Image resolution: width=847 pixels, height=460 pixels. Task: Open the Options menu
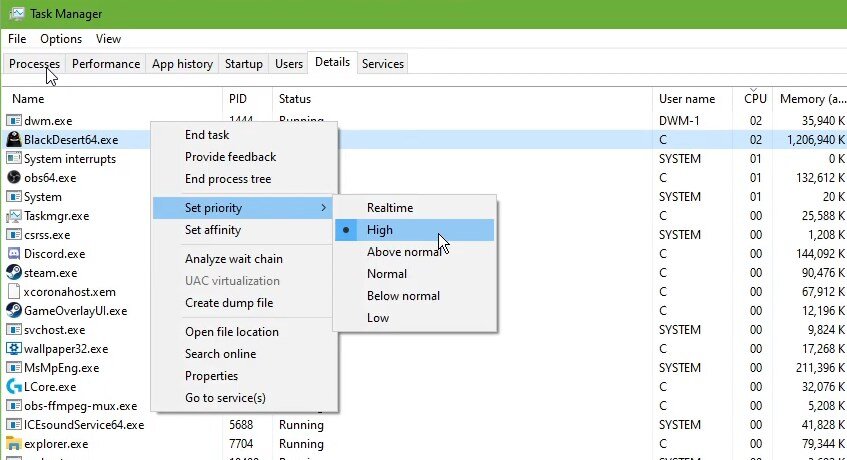pyautogui.click(x=61, y=39)
